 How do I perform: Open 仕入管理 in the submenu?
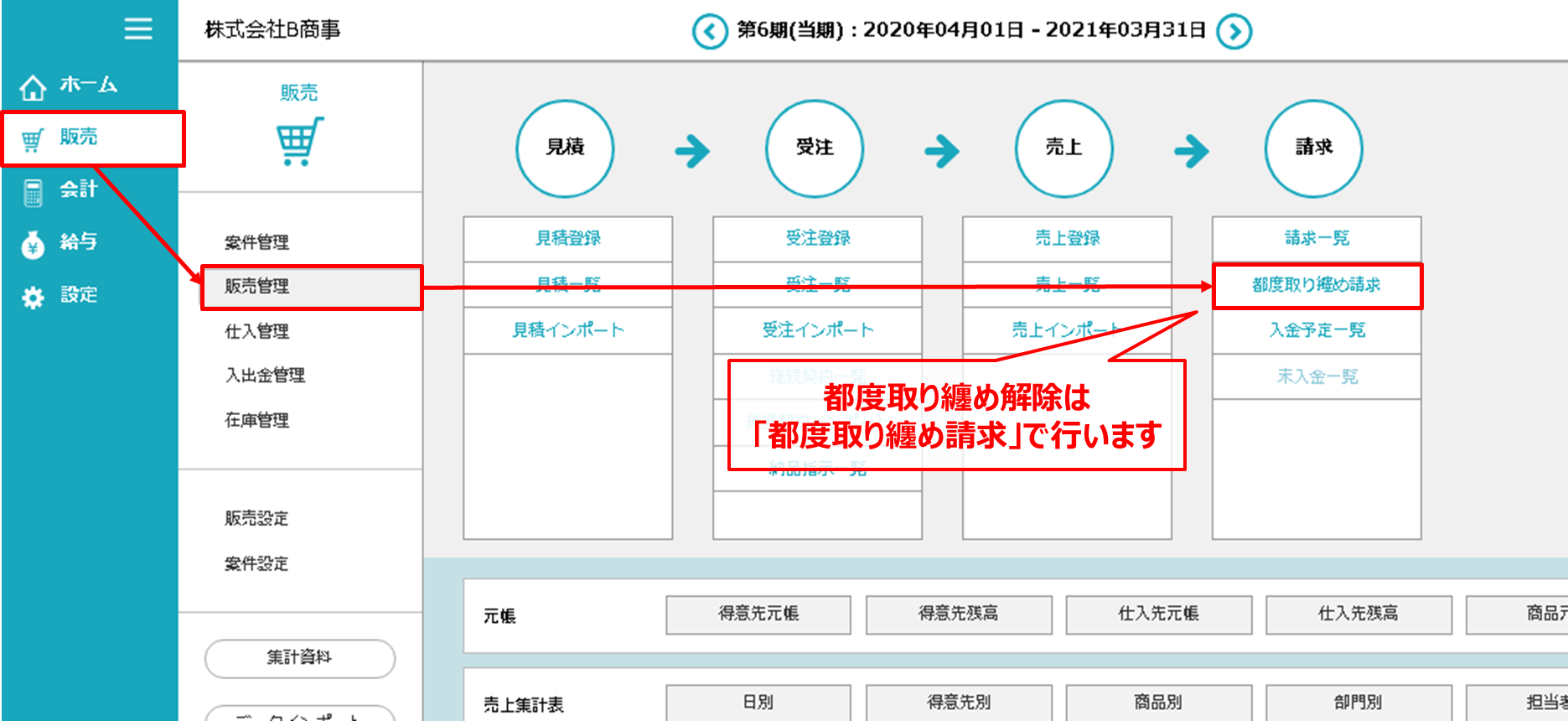tap(256, 331)
